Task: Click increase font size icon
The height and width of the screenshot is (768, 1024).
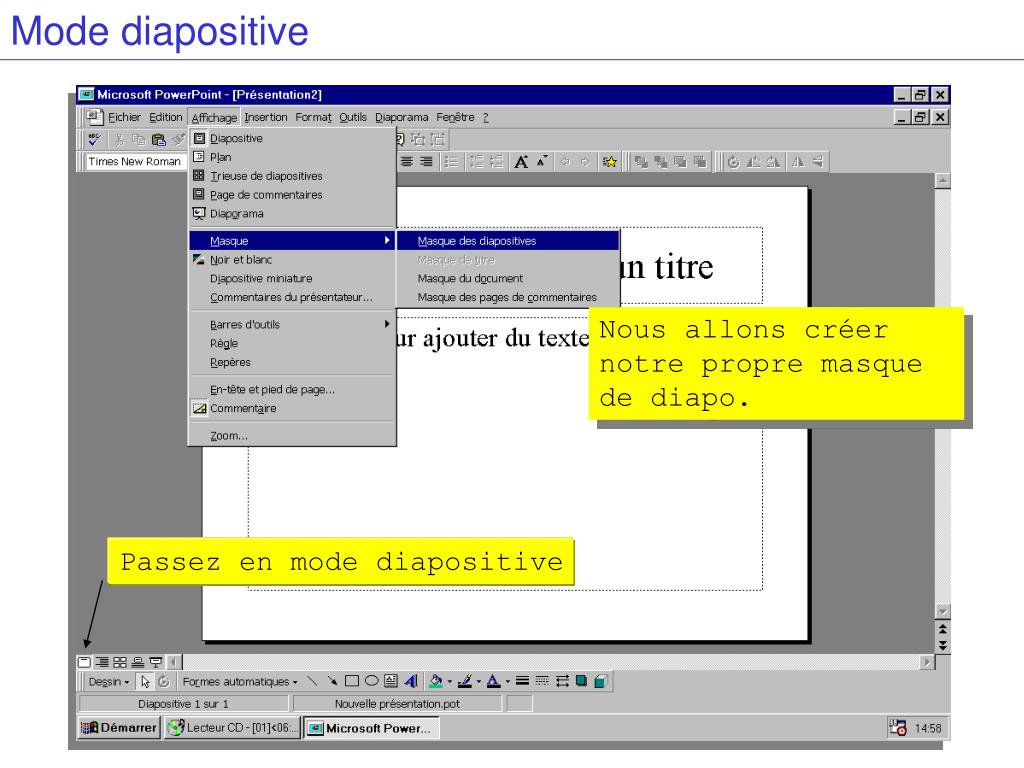Action: click(521, 162)
